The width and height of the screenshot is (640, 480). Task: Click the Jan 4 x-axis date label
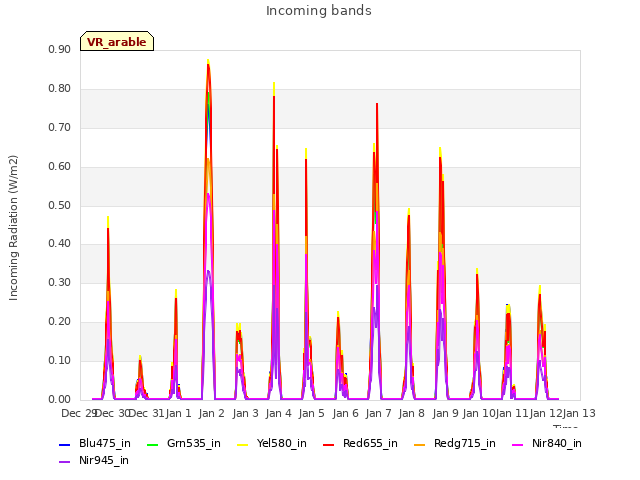click(x=278, y=413)
